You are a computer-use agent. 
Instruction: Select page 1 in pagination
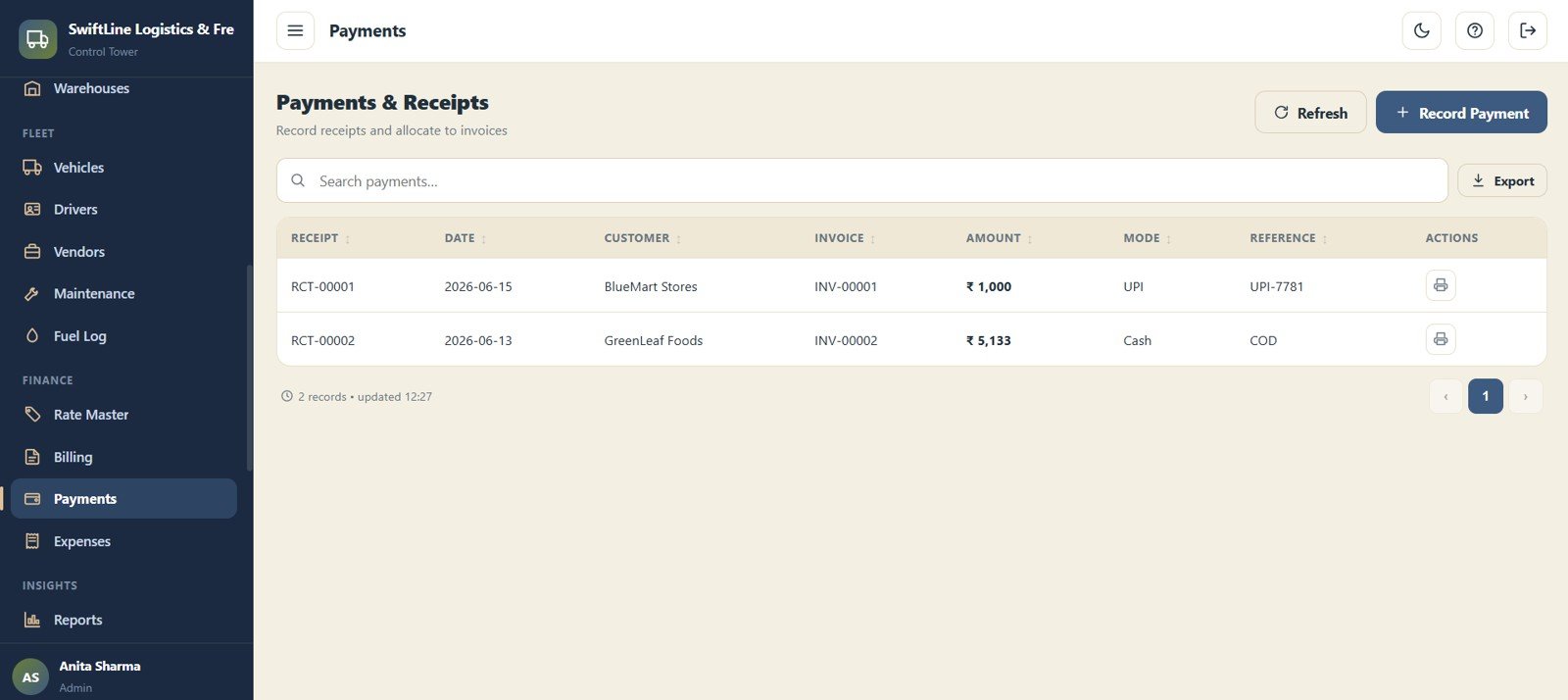click(x=1486, y=396)
